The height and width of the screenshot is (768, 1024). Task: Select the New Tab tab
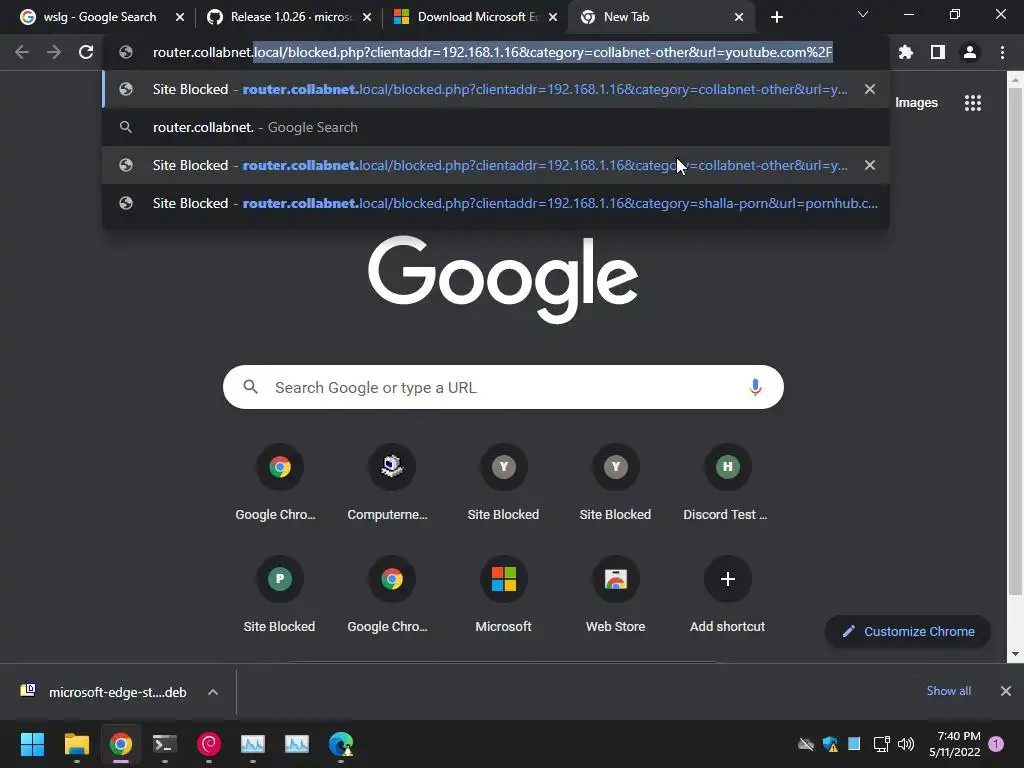[662, 17]
